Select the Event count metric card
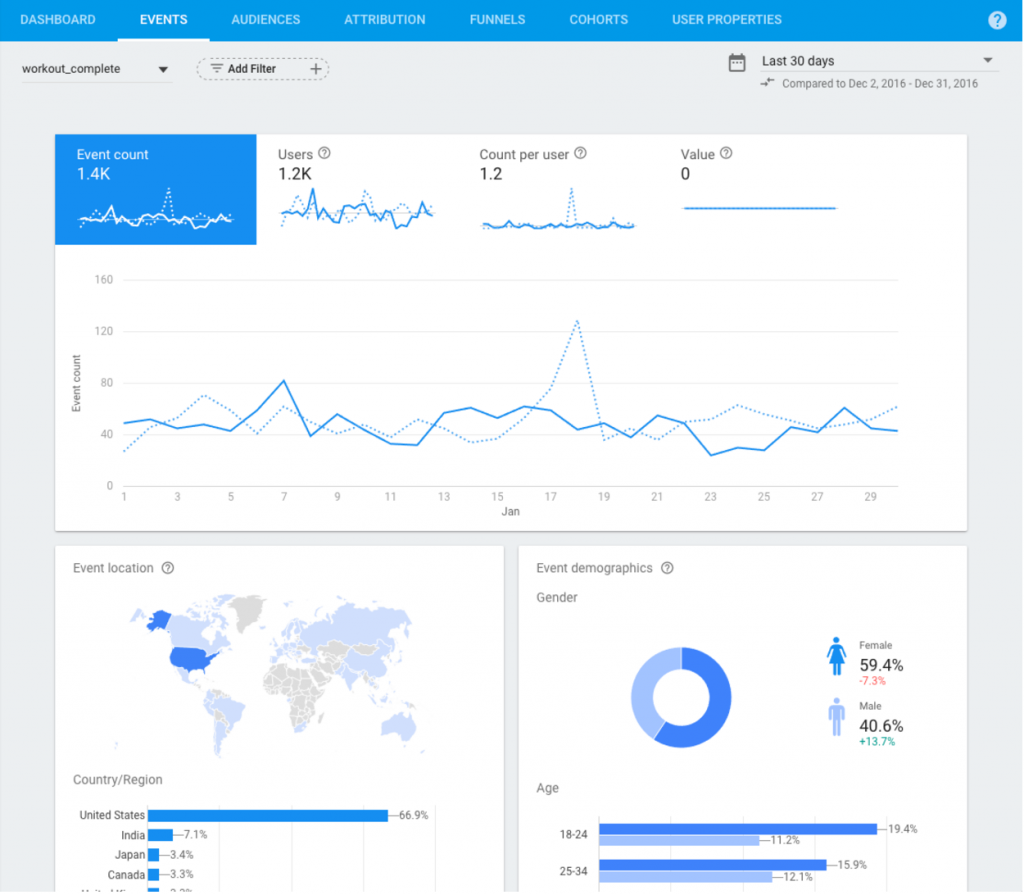 click(x=155, y=189)
